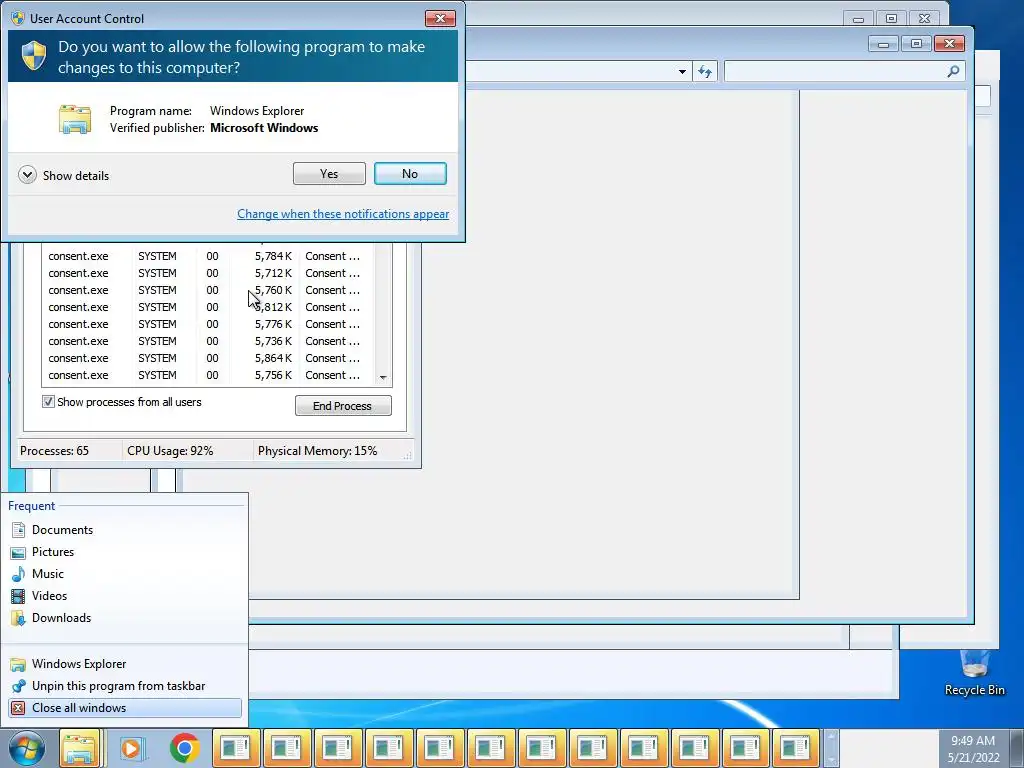Image resolution: width=1024 pixels, height=768 pixels.
Task: Click the Windows Explorer taskbar icon
Action: tap(80, 748)
